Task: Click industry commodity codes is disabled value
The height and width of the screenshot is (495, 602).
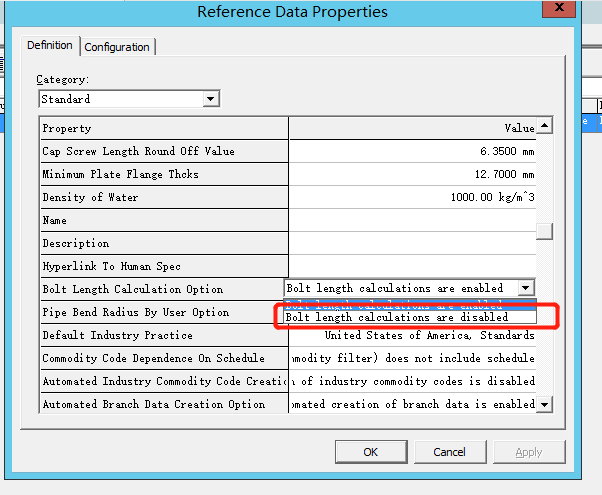Action: pos(412,381)
